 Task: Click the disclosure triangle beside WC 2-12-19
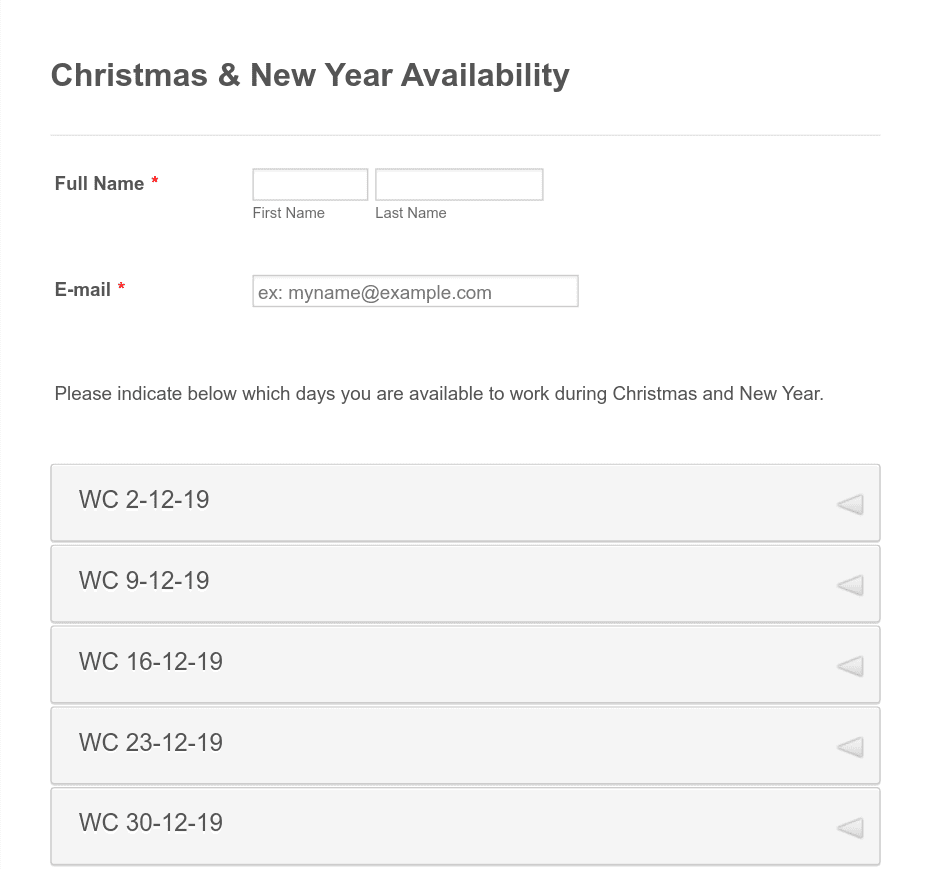pyautogui.click(x=849, y=505)
